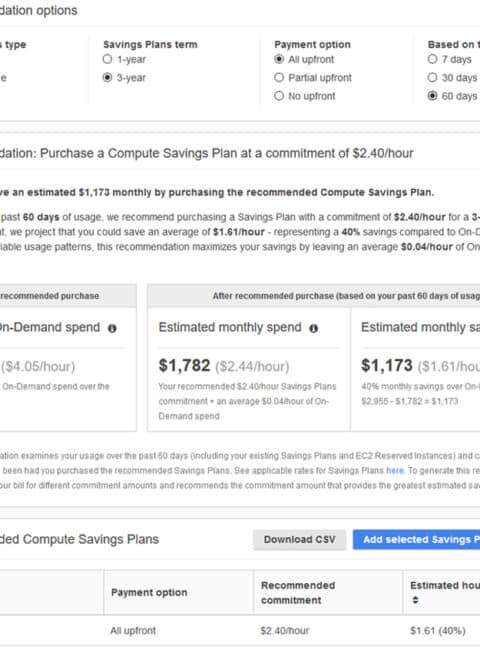Click Add selected Savings Plans button

pos(417,539)
